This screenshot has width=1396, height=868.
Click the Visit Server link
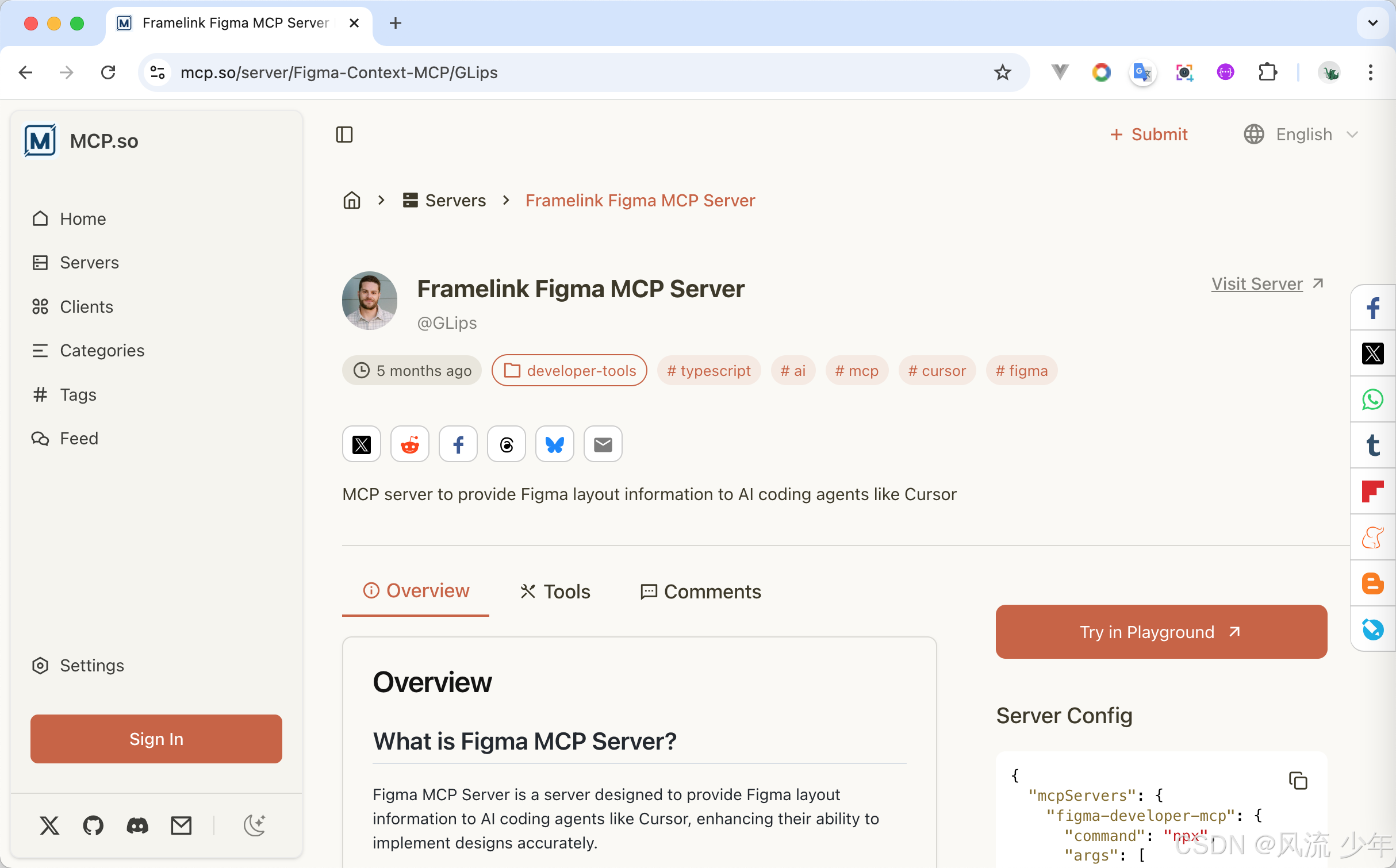[1267, 283]
